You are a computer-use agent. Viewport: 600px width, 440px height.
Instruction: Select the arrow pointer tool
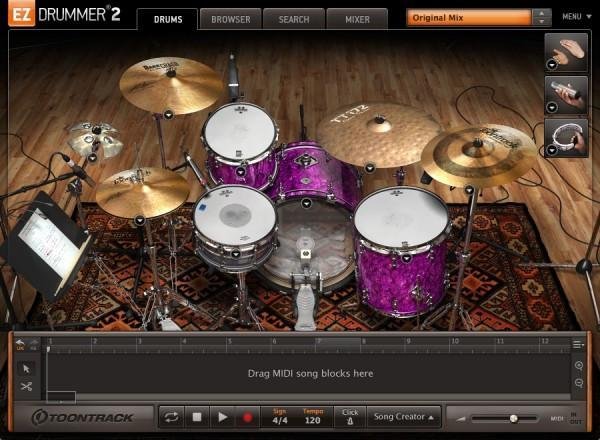[x=26, y=368]
